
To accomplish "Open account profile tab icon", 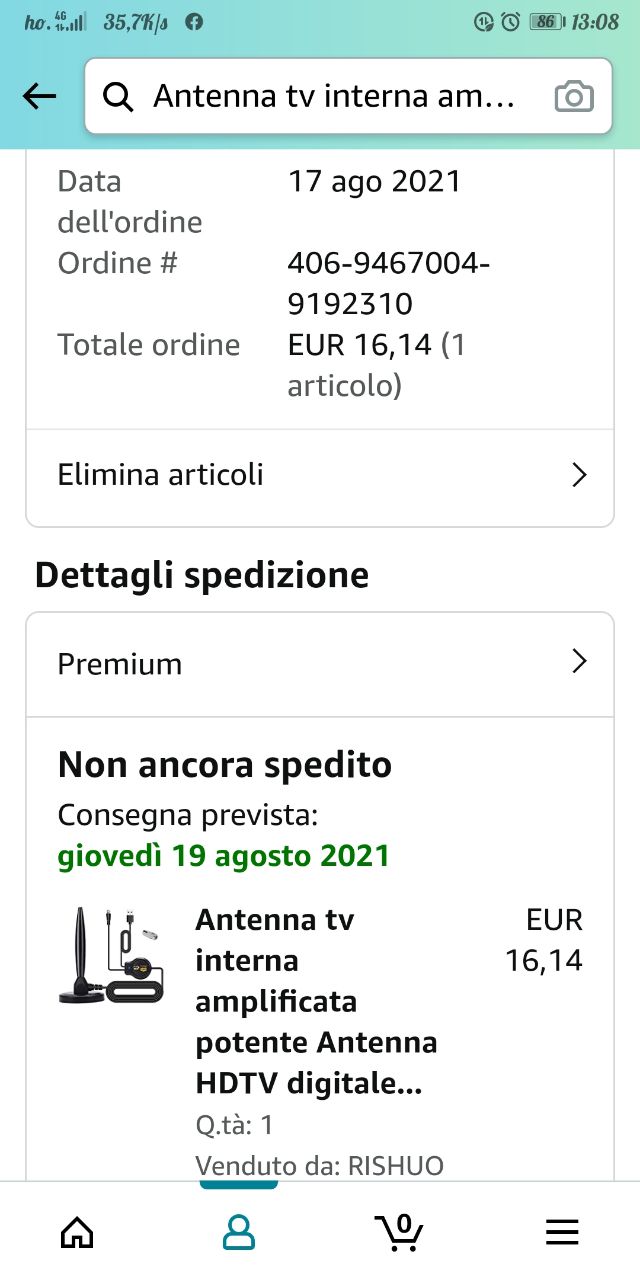I will [238, 1232].
